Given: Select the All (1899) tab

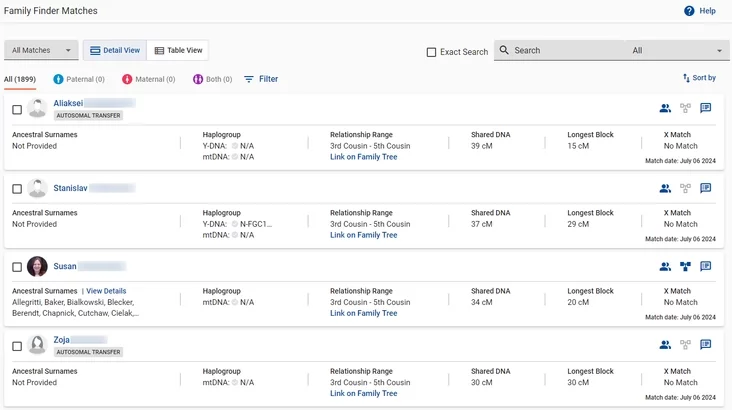Looking at the screenshot, I should pos(20,79).
